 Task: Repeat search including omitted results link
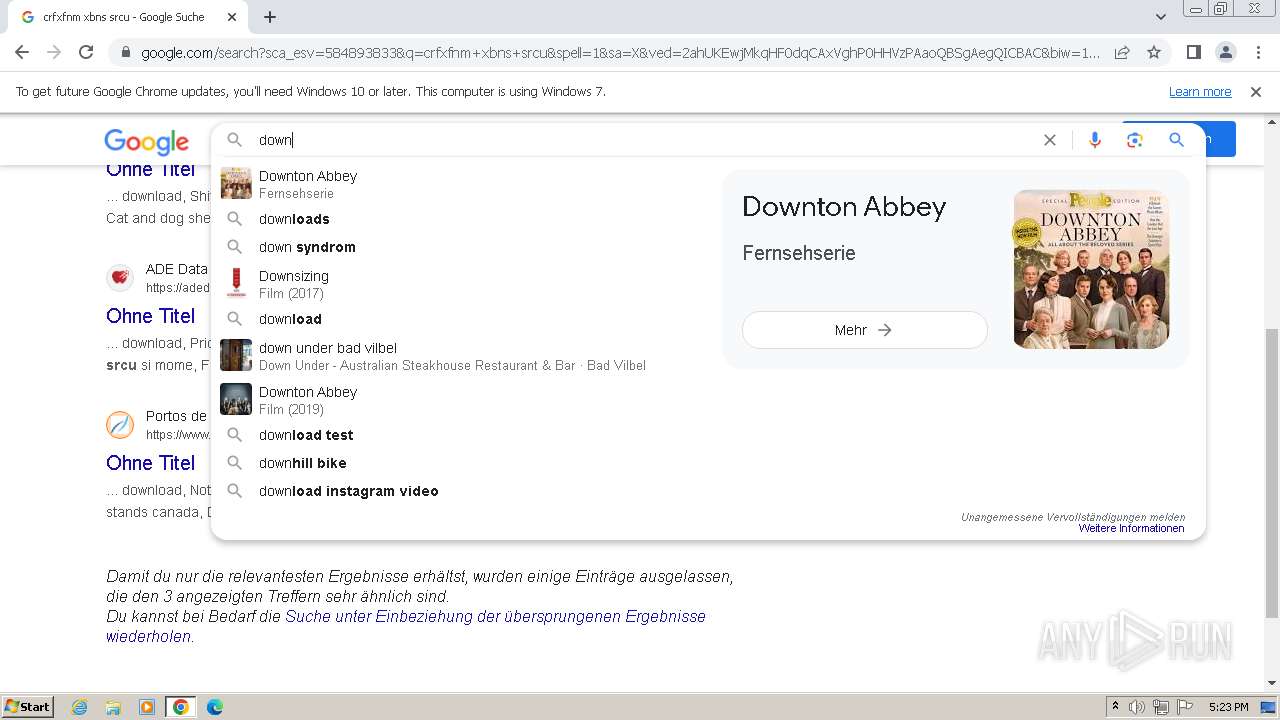[x=405, y=626]
